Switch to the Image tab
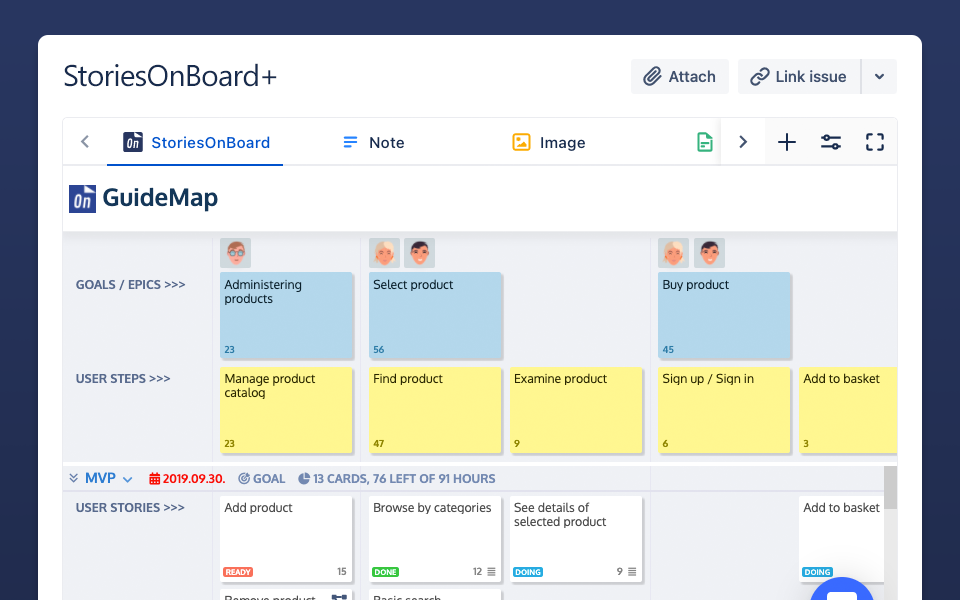Screen dimensions: 960x600 [549, 143]
